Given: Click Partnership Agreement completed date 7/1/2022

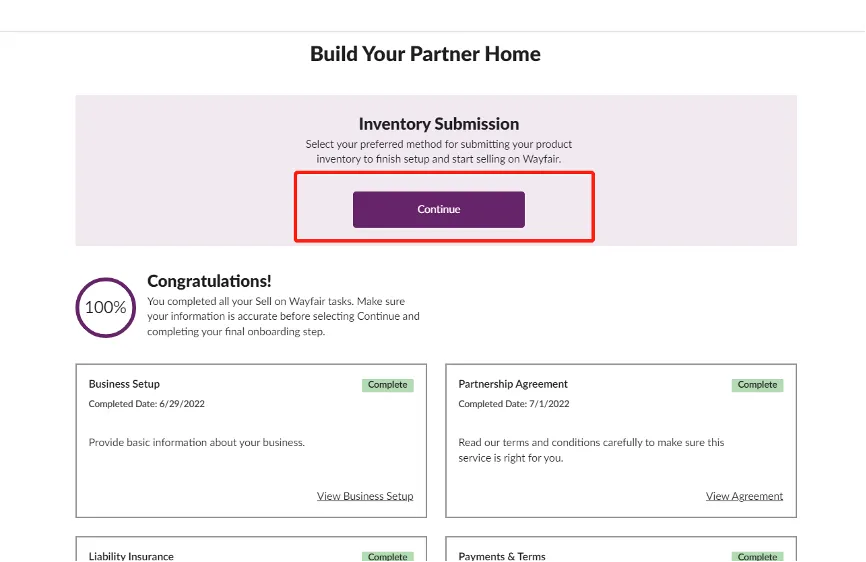Looking at the screenshot, I should (514, 404).
